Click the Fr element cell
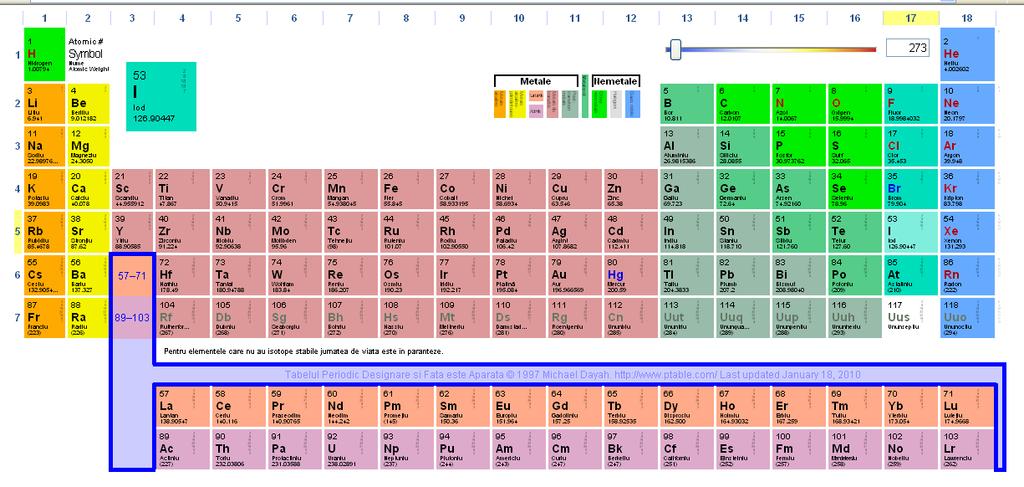1024x487 pixels. click(x=44, y=318)
